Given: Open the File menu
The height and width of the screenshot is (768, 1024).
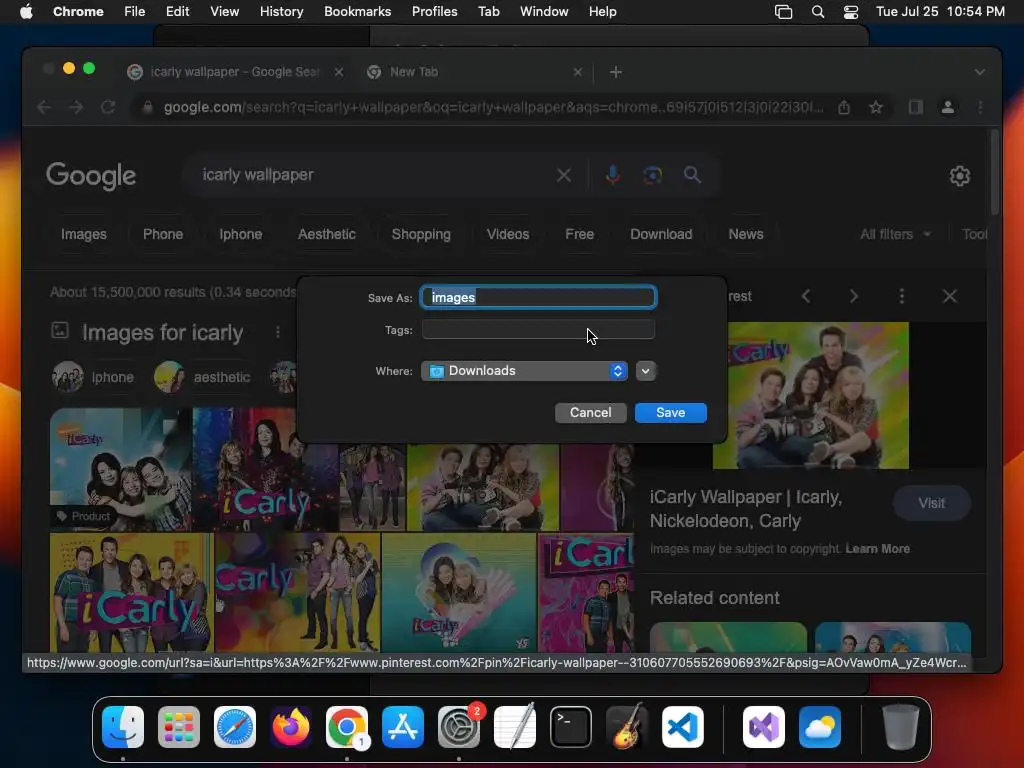Looking at the screenshot, I should pyautogui.click(x=135, y=12).
